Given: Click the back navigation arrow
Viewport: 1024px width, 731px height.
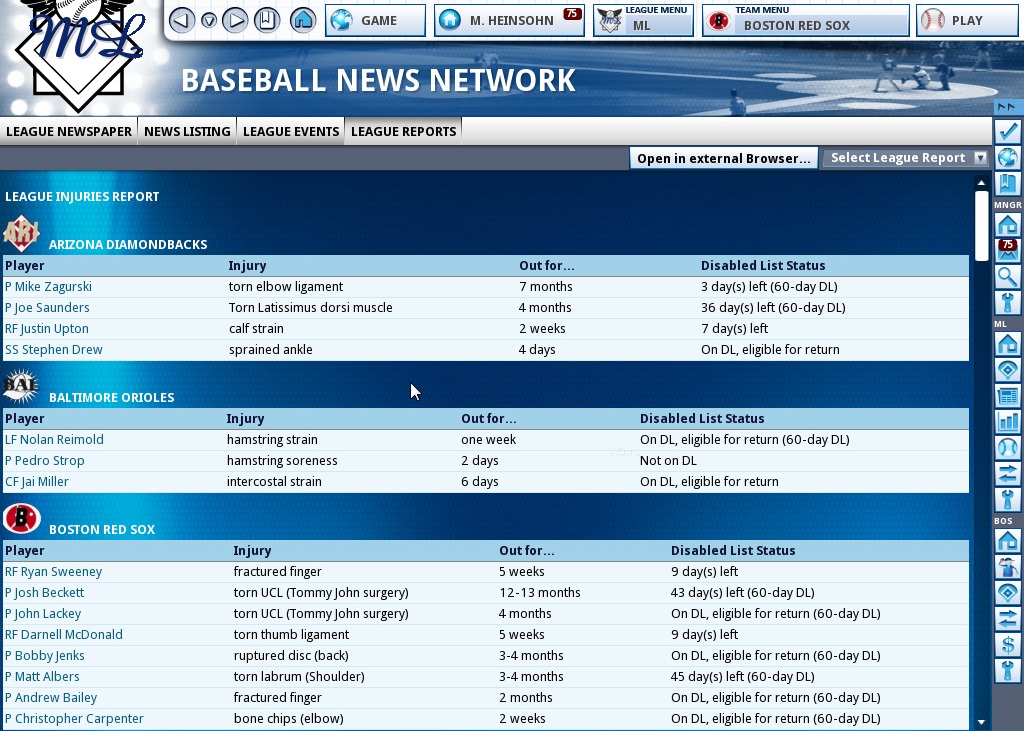Looking at the screenshot, I should coord(182,20).
